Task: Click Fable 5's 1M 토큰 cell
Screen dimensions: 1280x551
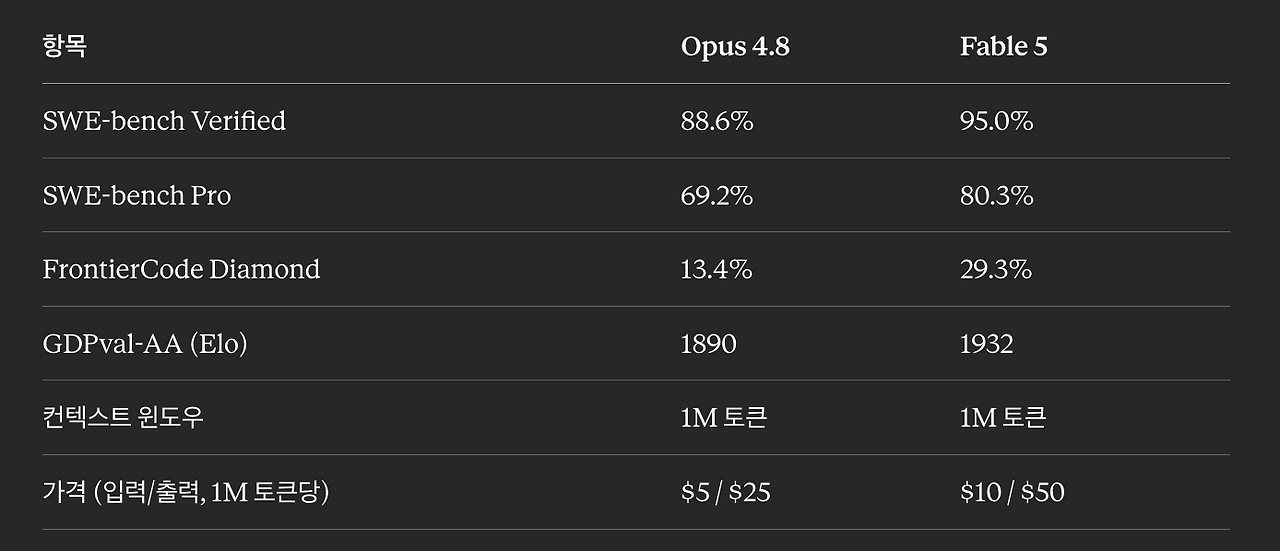Action: point(1003,417)
